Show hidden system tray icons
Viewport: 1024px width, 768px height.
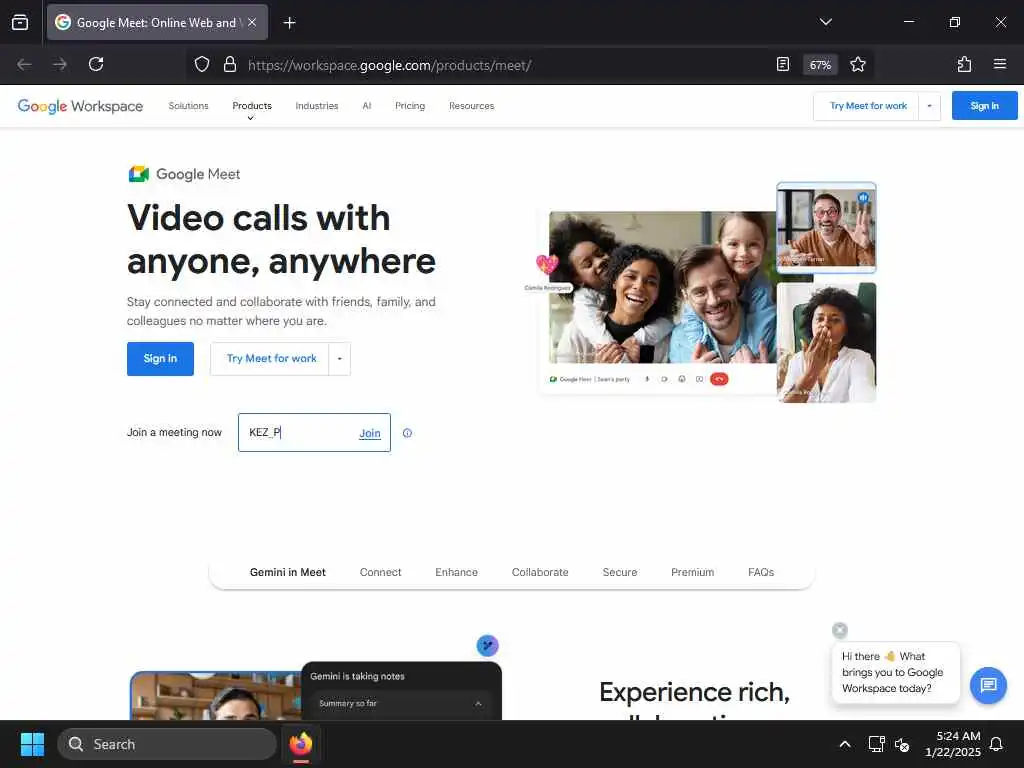[x=844, y=744]
